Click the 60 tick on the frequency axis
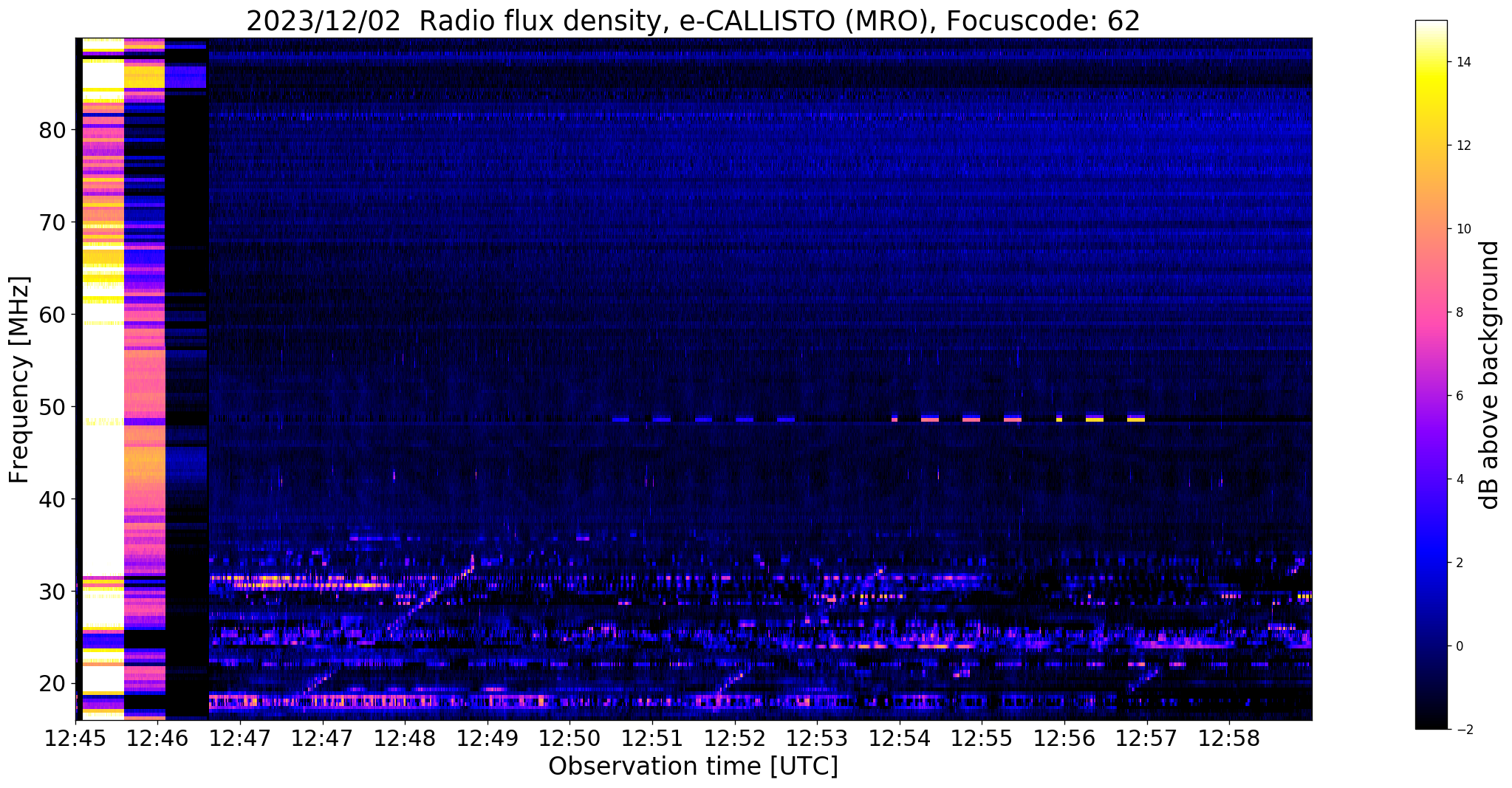 pos(53,315)
